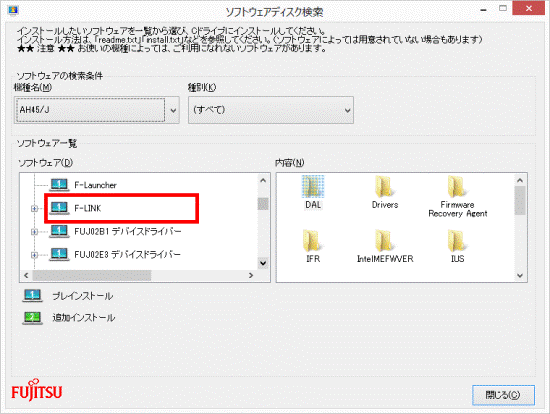The image size is (550, 414).
Task: Click the F-Launcher laptop icon
Action: point(59,185)
